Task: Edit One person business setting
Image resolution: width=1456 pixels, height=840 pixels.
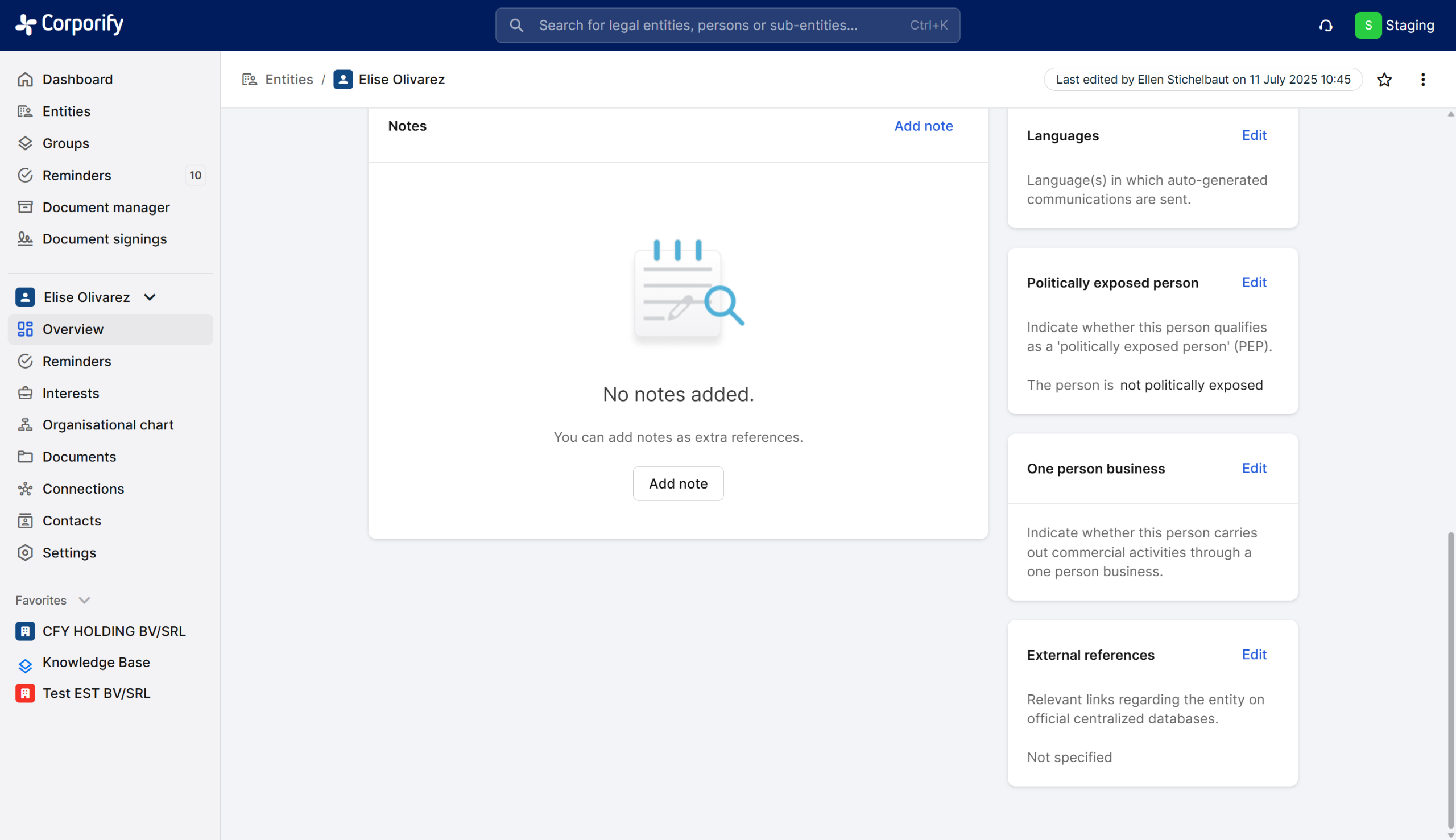Action: (x=1254, y=468)
